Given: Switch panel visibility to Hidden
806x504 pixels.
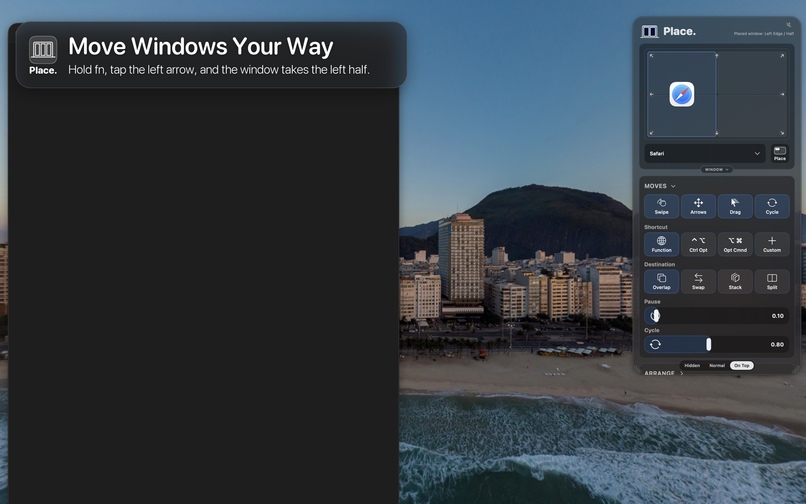Looking at the screenshot, I should [x=692, y=366].
